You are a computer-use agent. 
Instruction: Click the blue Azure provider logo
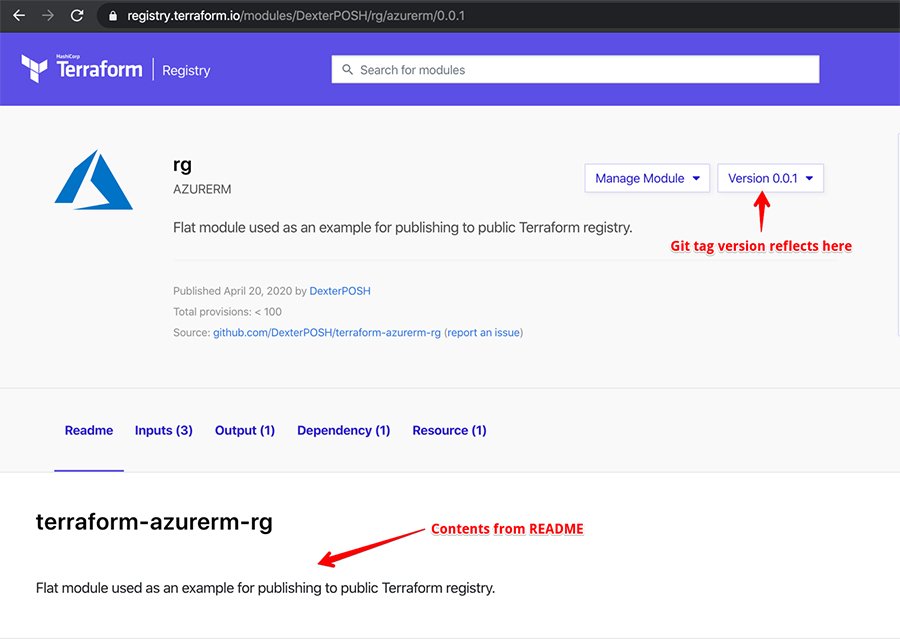[x=93, y=180]
